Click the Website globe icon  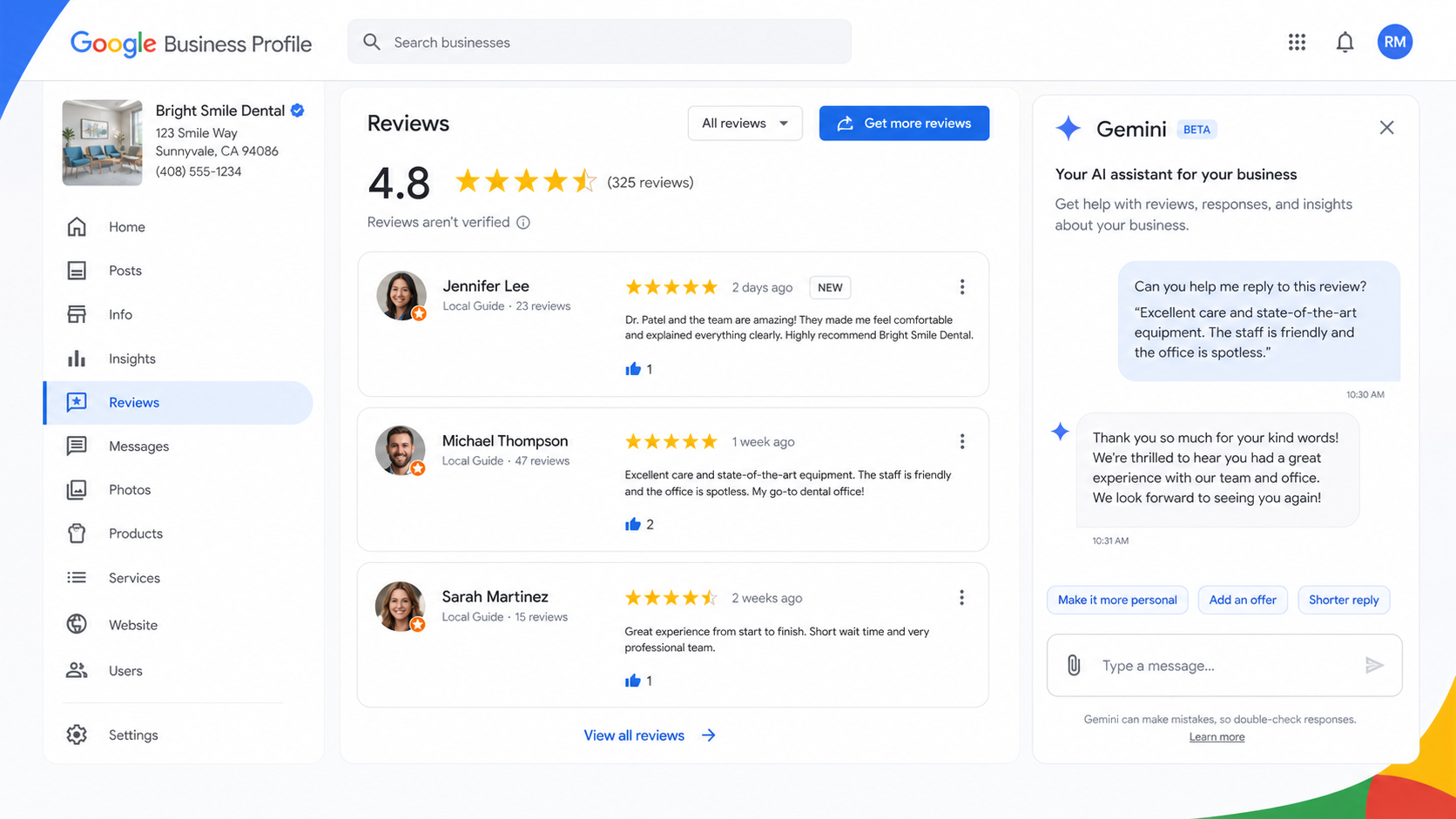[x=77, y=624]
